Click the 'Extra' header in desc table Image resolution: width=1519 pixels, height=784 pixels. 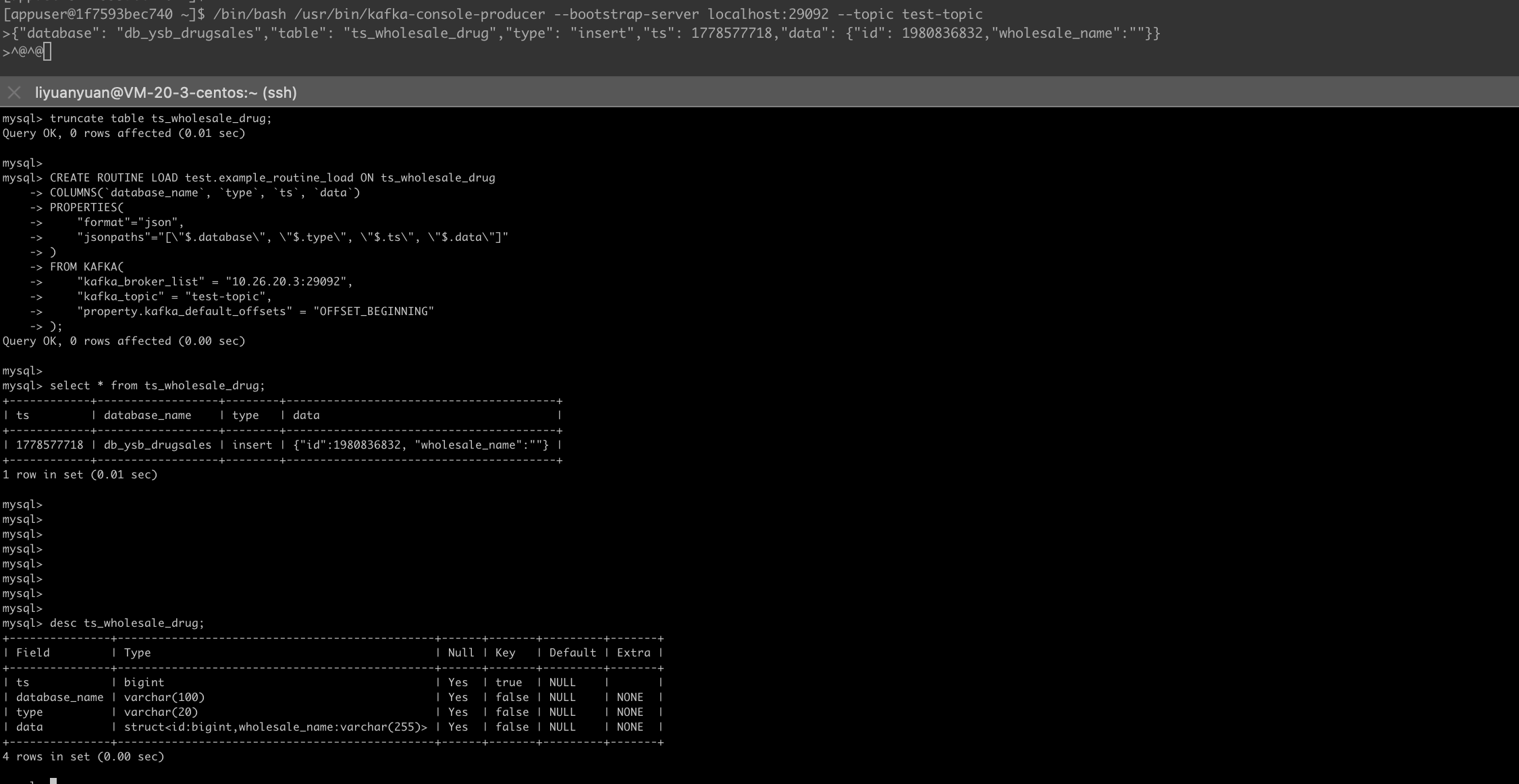point(633,652)
